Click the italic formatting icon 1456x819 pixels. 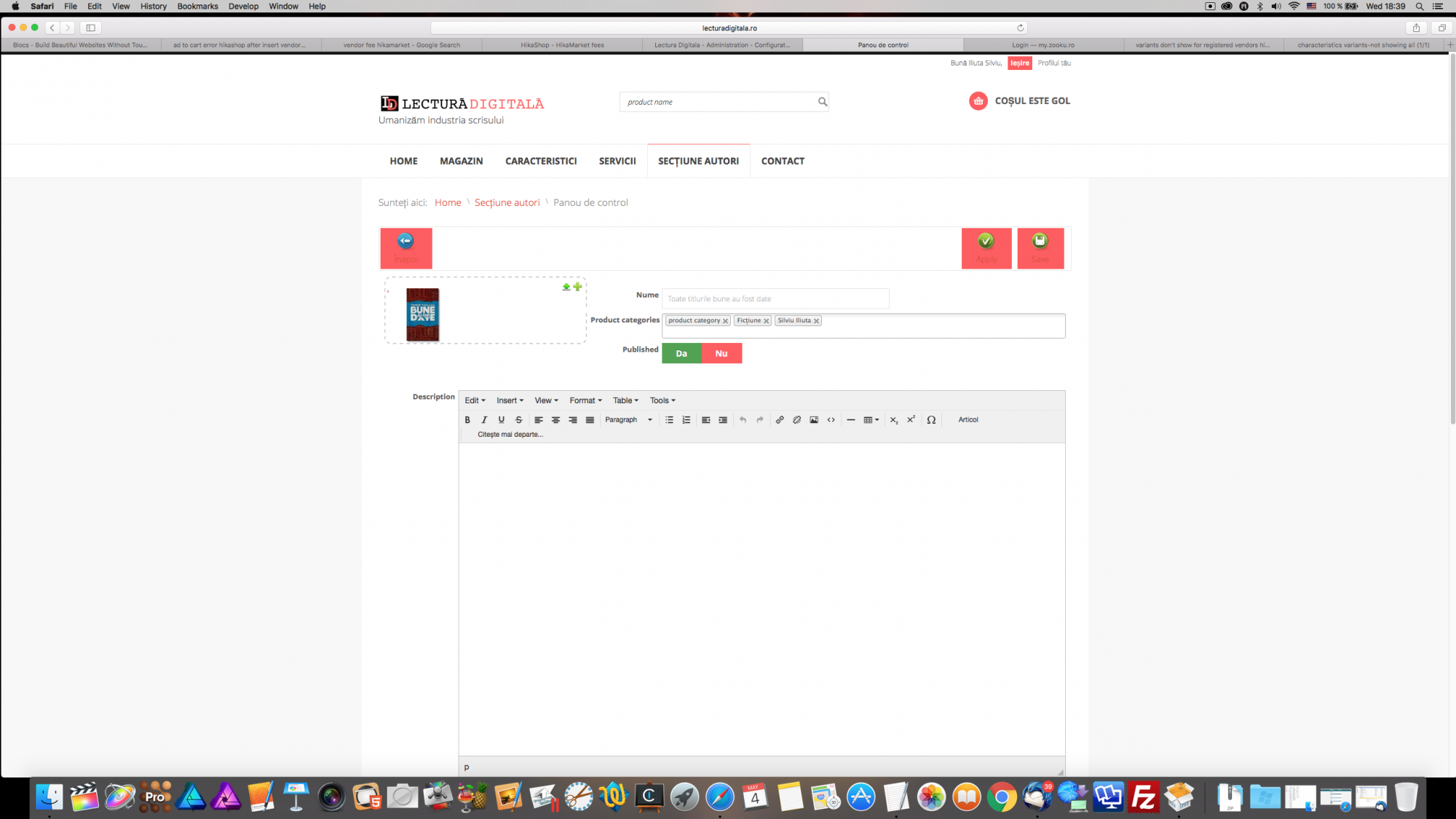484,420
